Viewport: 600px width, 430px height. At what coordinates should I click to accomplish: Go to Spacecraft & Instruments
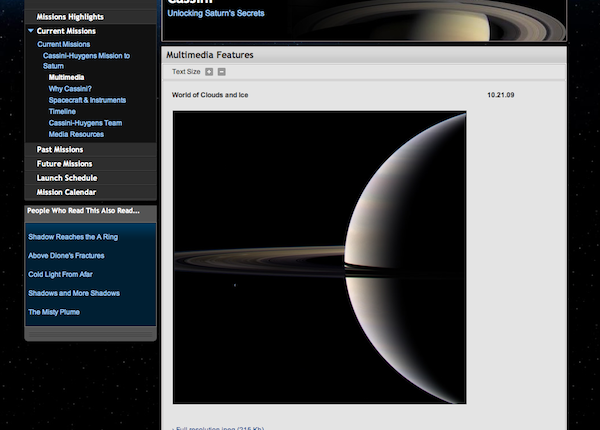(x=89, y=100)
